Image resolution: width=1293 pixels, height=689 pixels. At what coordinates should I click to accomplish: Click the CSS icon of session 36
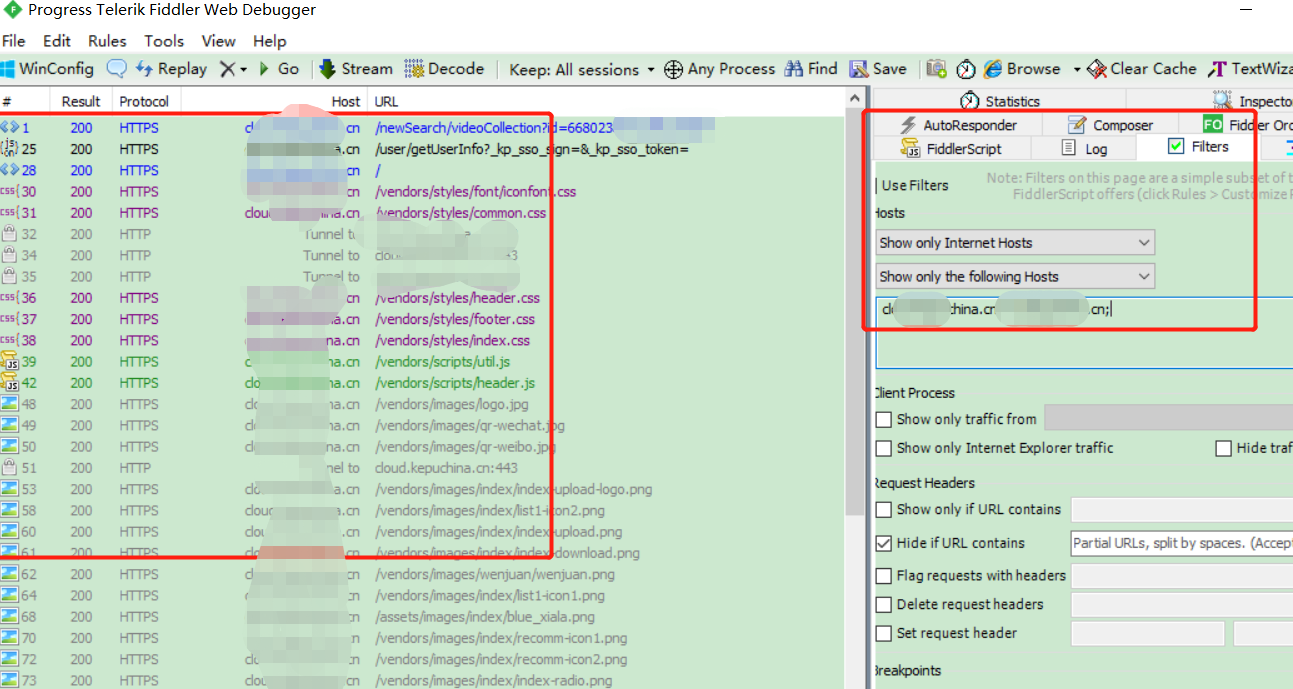[10, 298]
